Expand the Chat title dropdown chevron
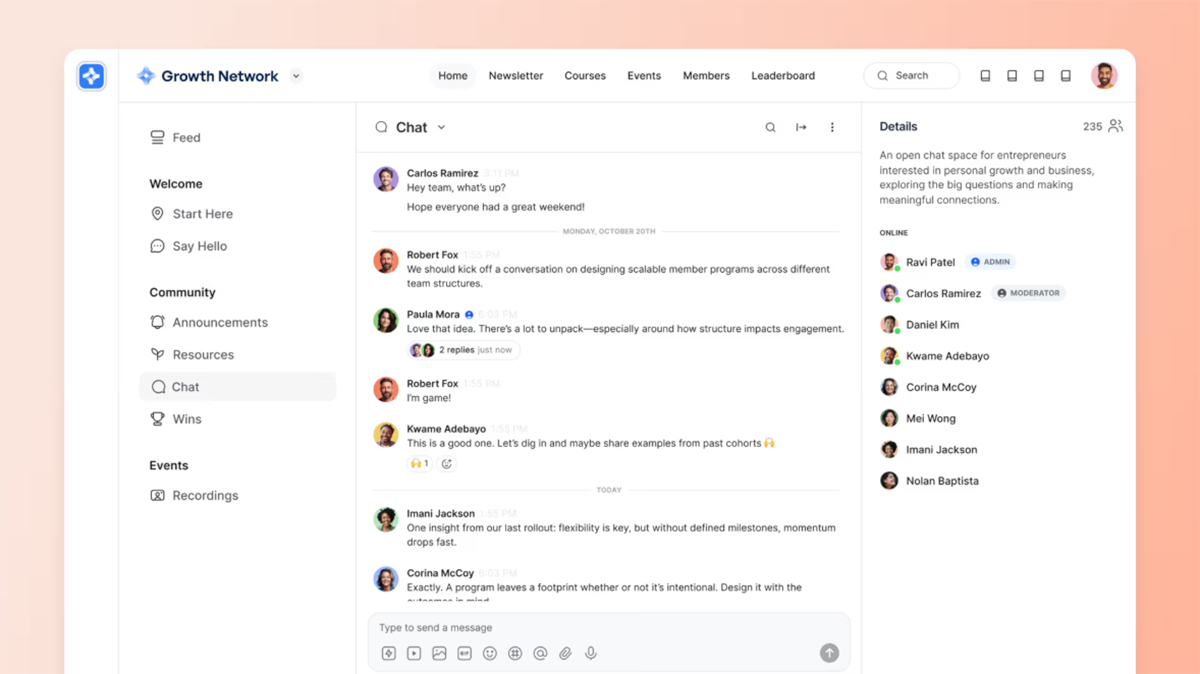1200x674 pixels. pos(441,127)
